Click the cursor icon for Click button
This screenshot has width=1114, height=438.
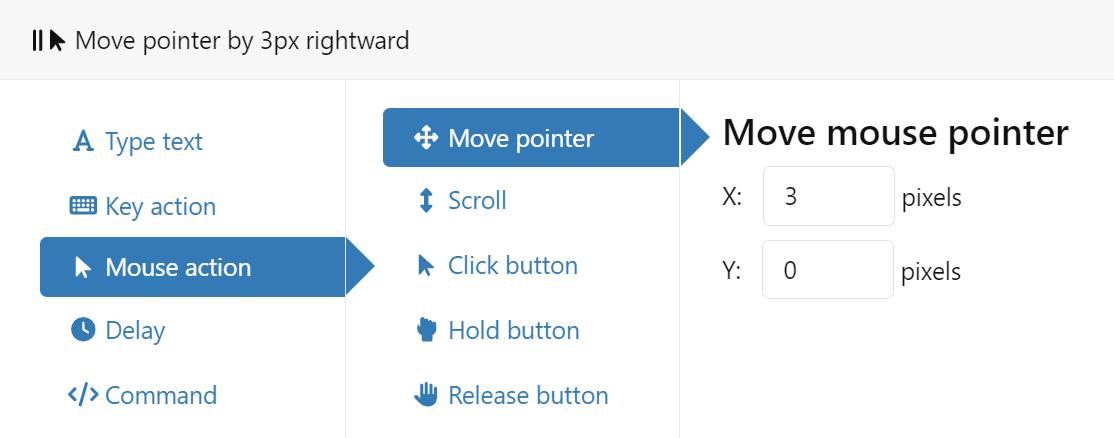[x=426, y=266]
